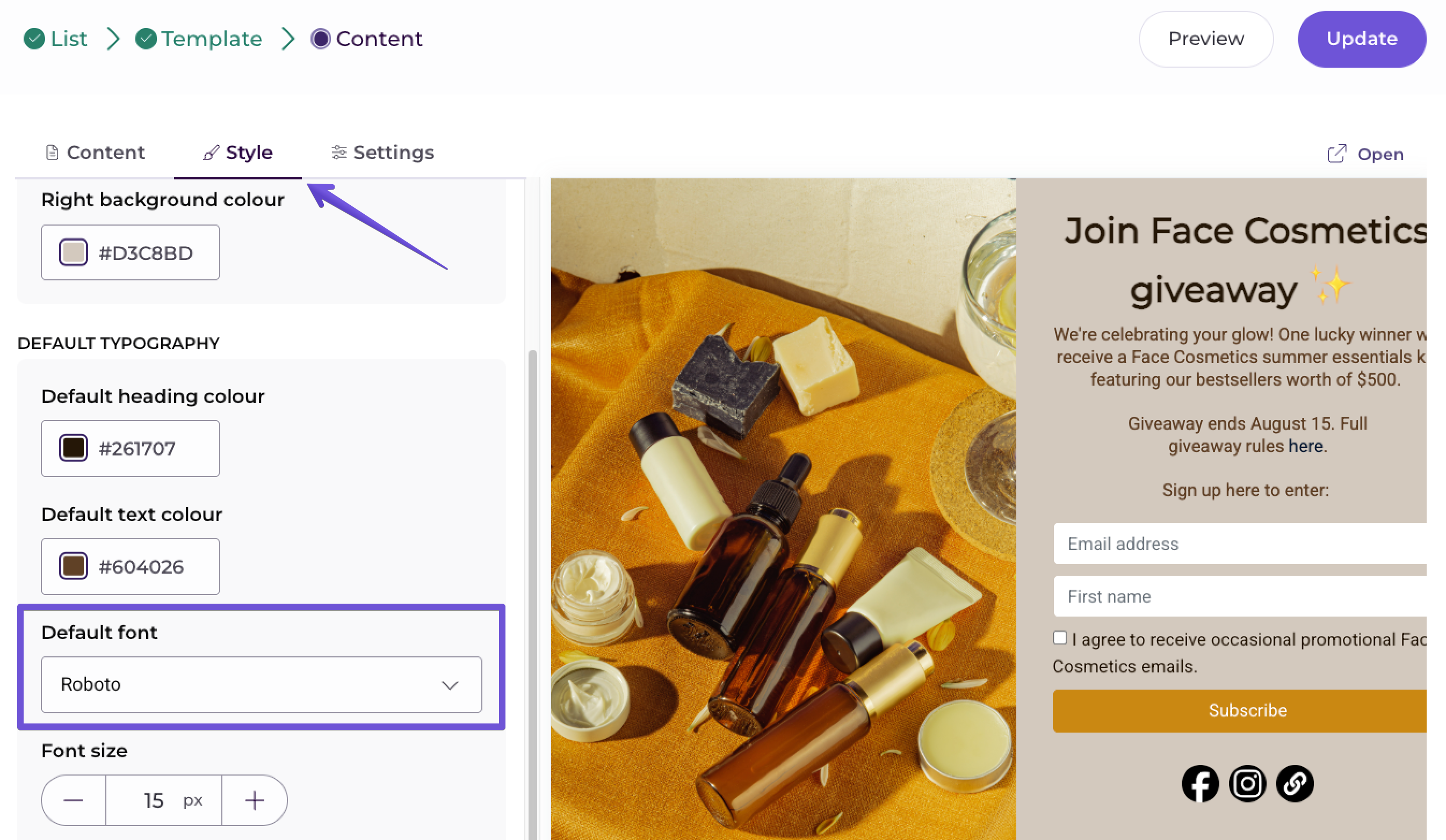Open the Default heading colour swatch #261707
1446x840 pixels.
tap(74, 448)
